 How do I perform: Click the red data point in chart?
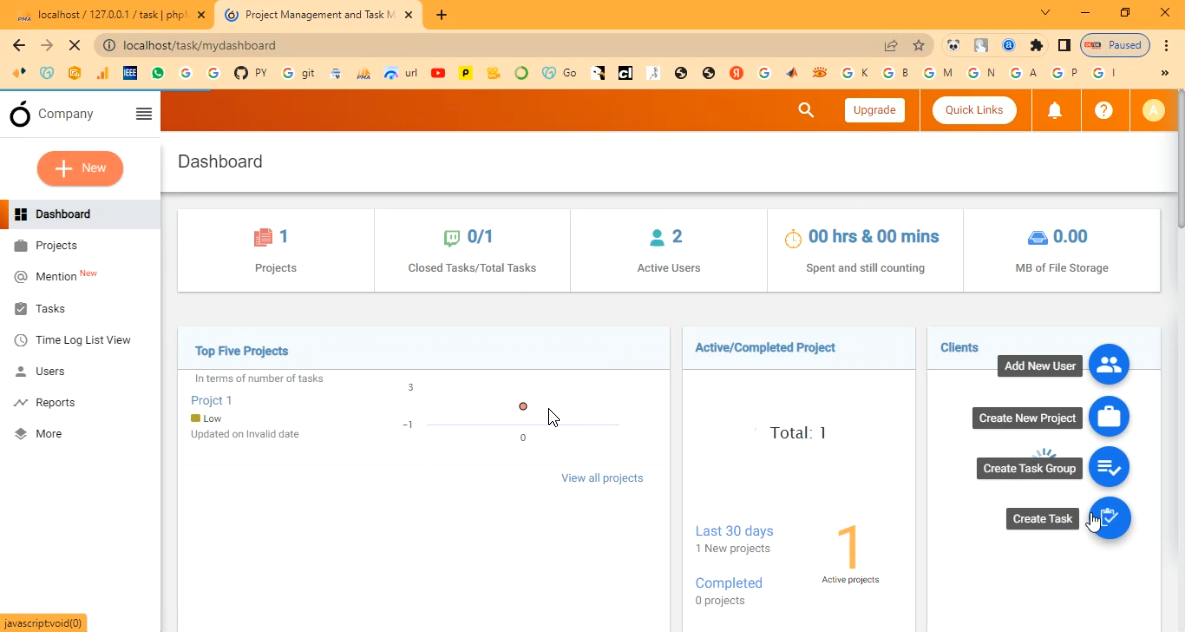pyautogui.click(x=523, y=407)
